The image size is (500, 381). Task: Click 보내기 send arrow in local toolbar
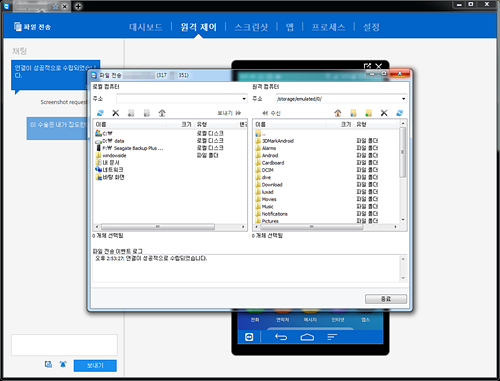229,113
